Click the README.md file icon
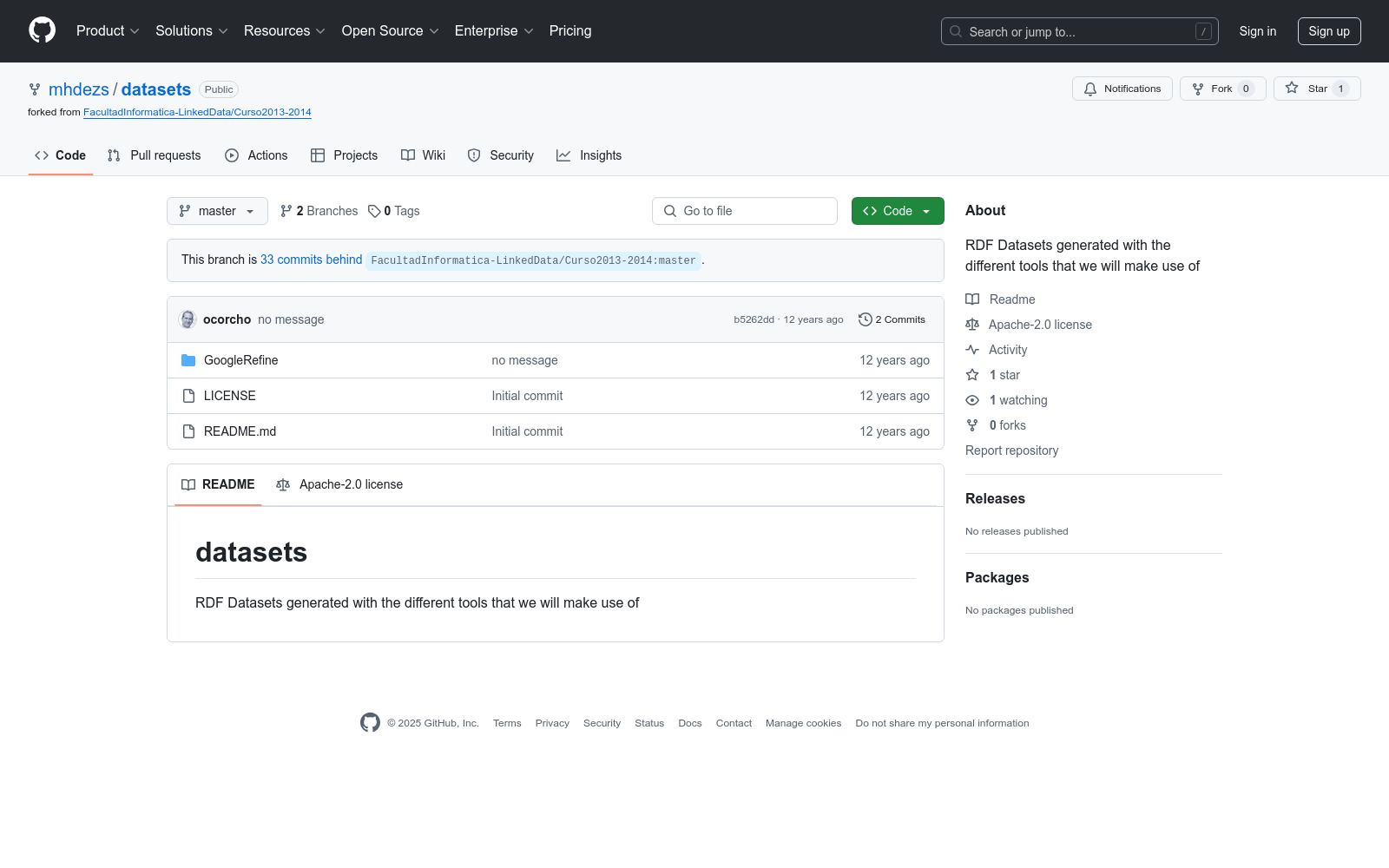This screenshot has width=1389, height=868. coord(188,431)
